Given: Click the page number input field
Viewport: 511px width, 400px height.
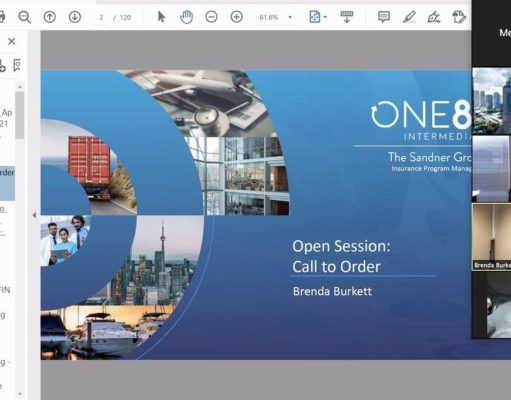Looking at the screenshot, I should click(101, 17).
